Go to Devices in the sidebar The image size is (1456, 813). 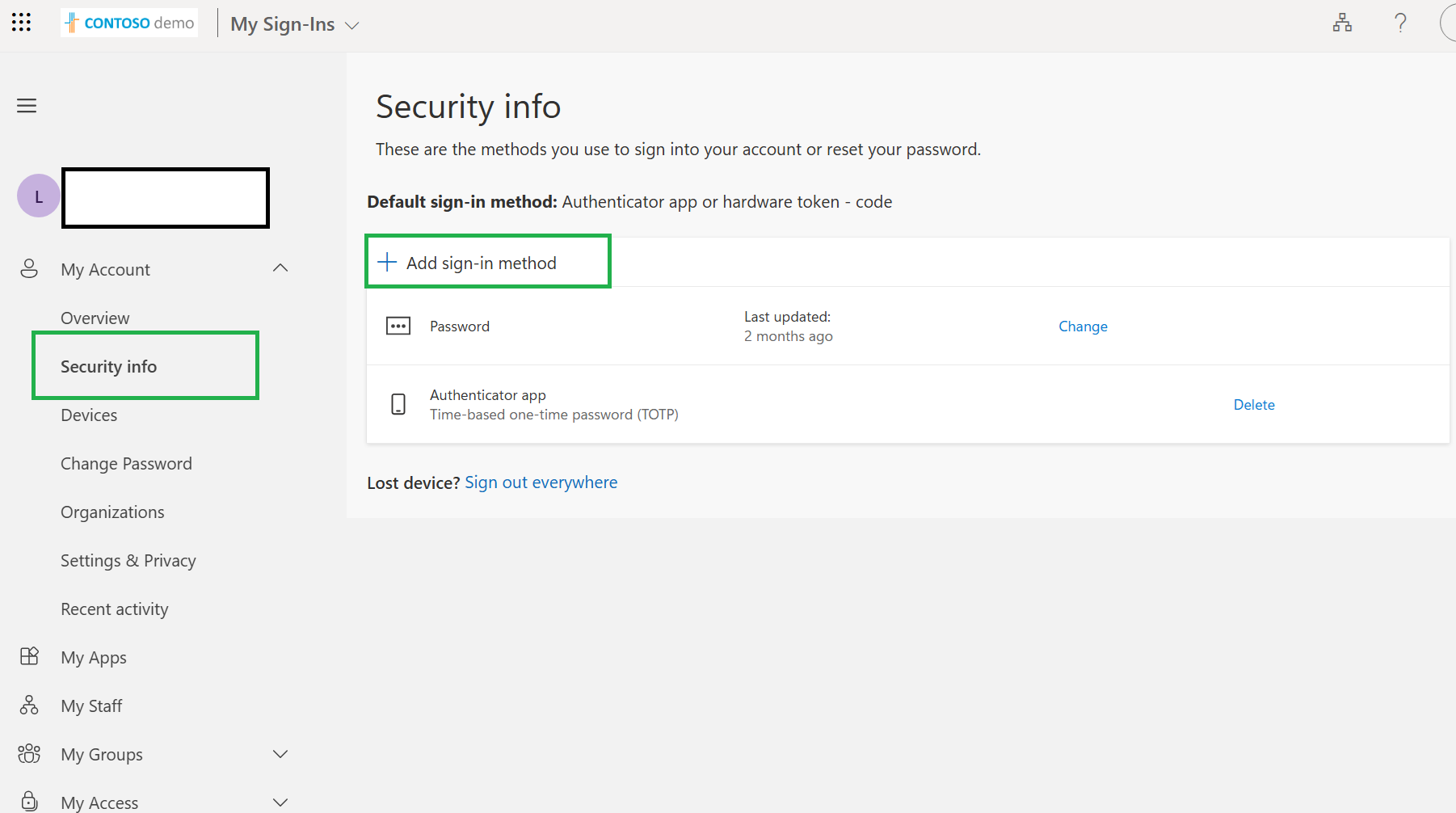(89, 415)
